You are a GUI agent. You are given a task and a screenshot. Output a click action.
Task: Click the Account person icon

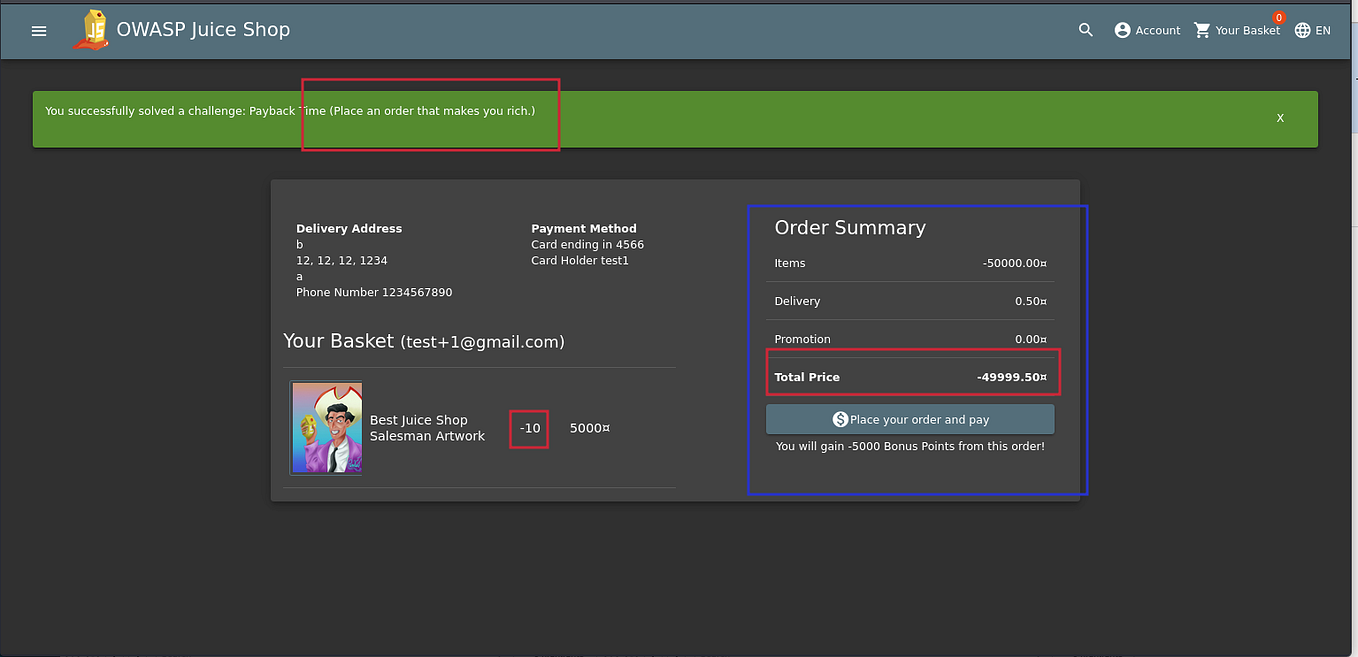[x=1121, y=30]
